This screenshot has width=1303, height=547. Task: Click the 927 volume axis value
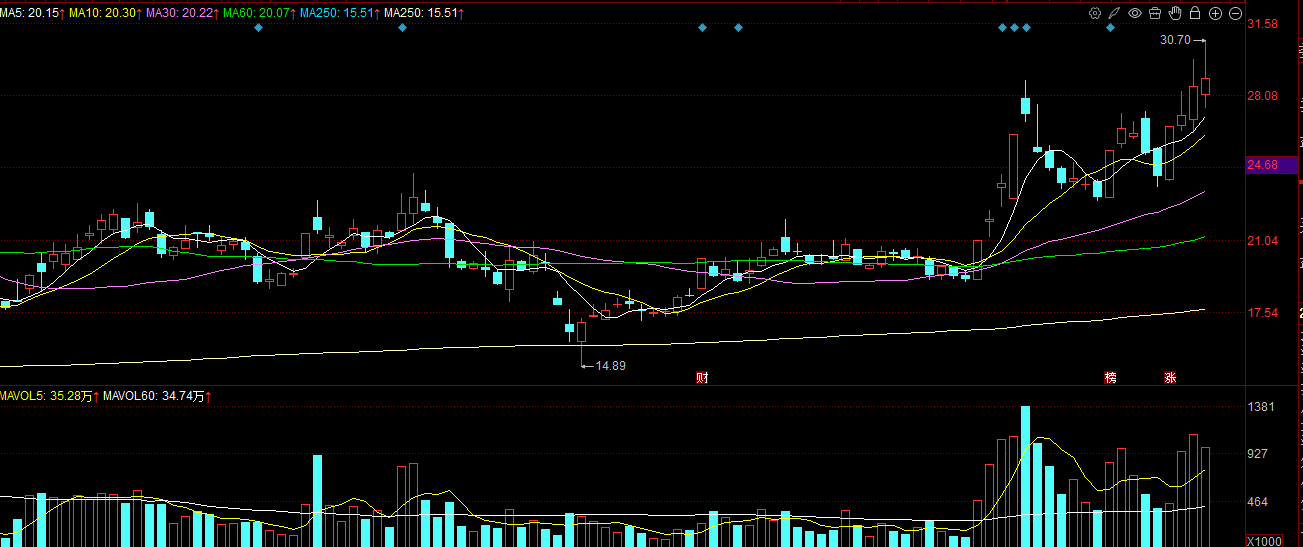(x=1258, y=453)
